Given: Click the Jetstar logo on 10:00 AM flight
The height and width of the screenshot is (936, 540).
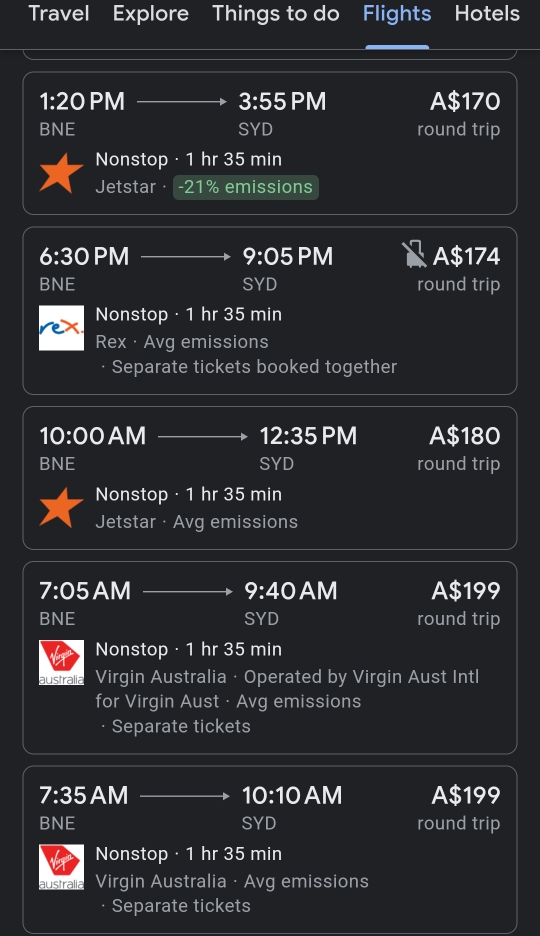Looking at the screenshot, I should (x=61, y=508).
